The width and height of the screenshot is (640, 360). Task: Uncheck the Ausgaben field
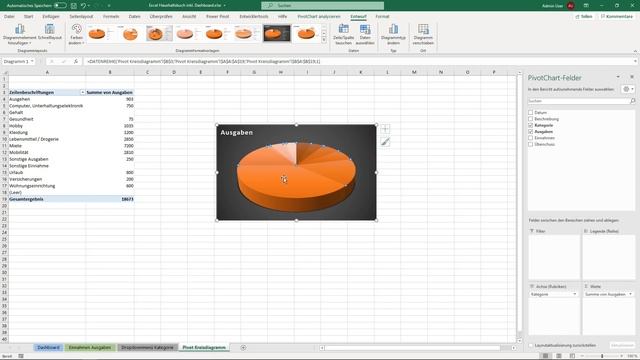pos(531,131)
